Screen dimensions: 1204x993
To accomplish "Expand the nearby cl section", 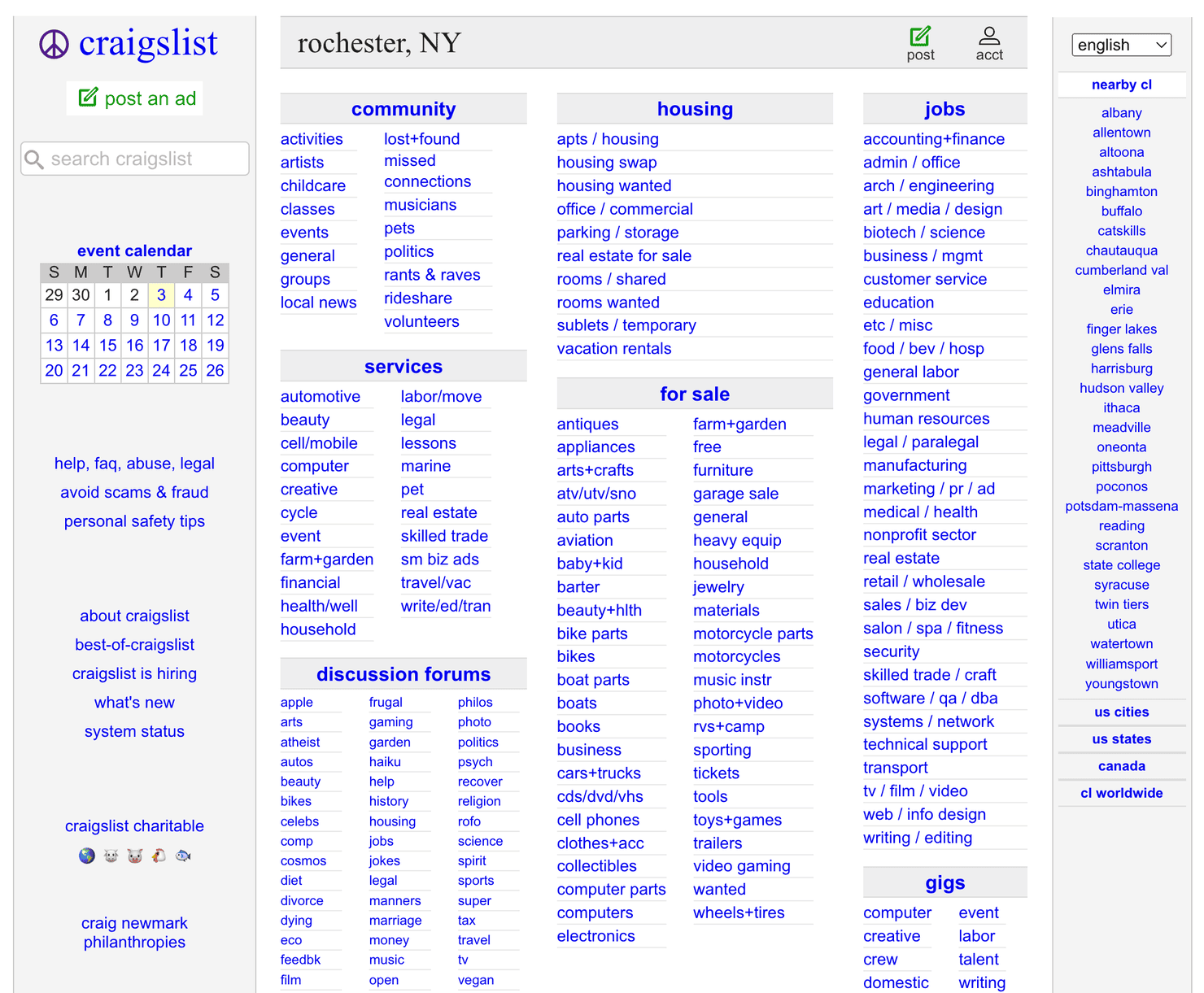I will coord(1121,85).
